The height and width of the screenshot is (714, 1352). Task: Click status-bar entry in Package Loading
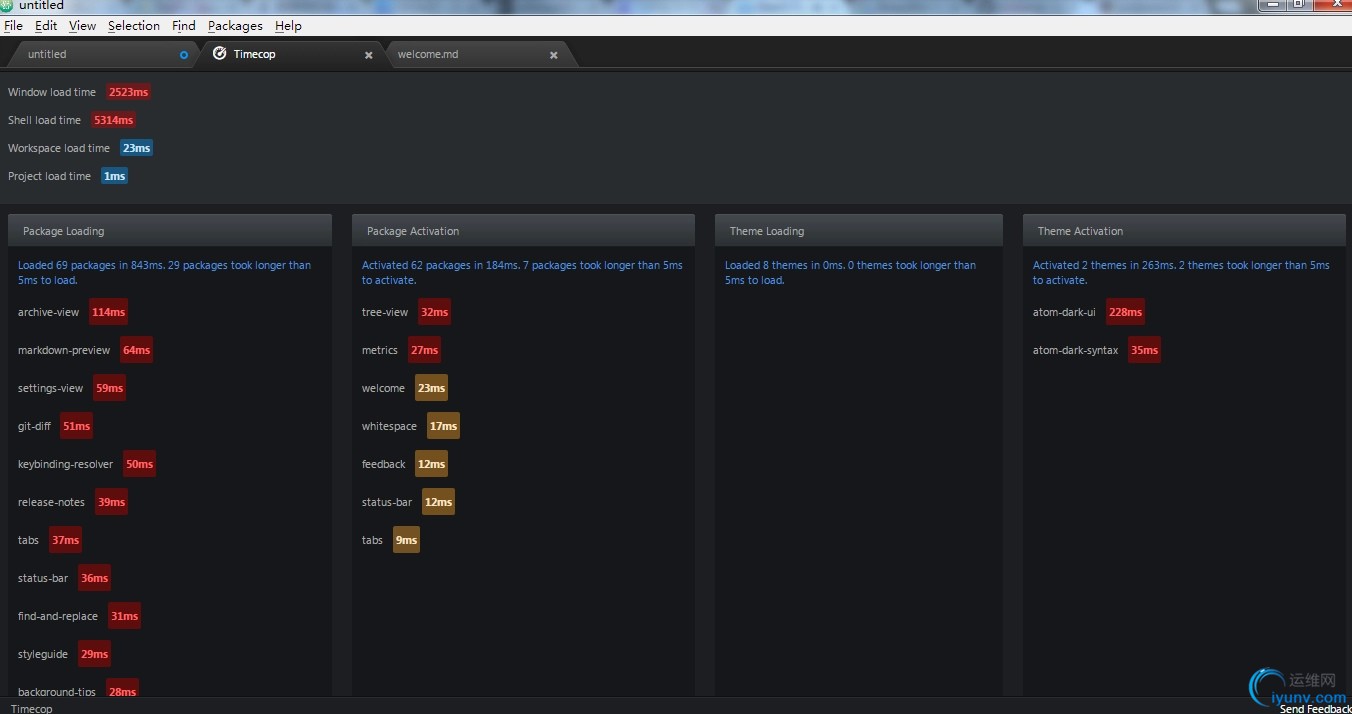(x=64, y=578)
